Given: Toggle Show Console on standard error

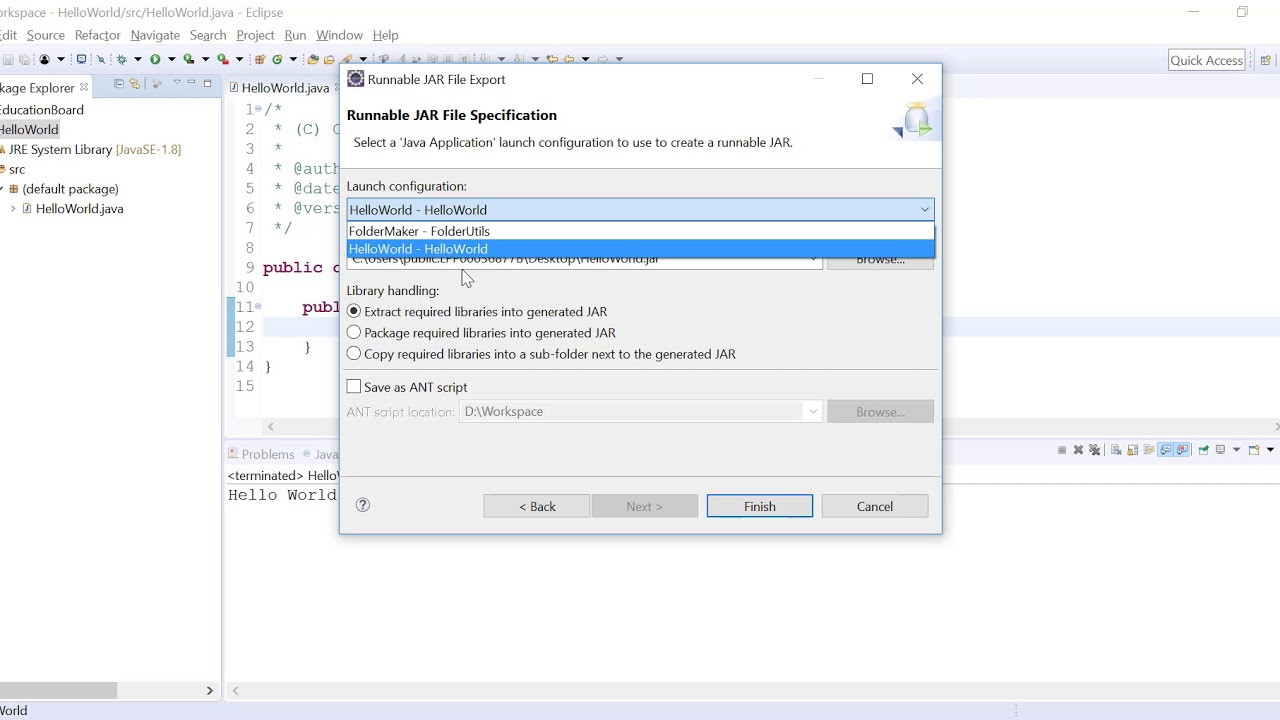Looking at the screenshot, I should pos(1182,450).
